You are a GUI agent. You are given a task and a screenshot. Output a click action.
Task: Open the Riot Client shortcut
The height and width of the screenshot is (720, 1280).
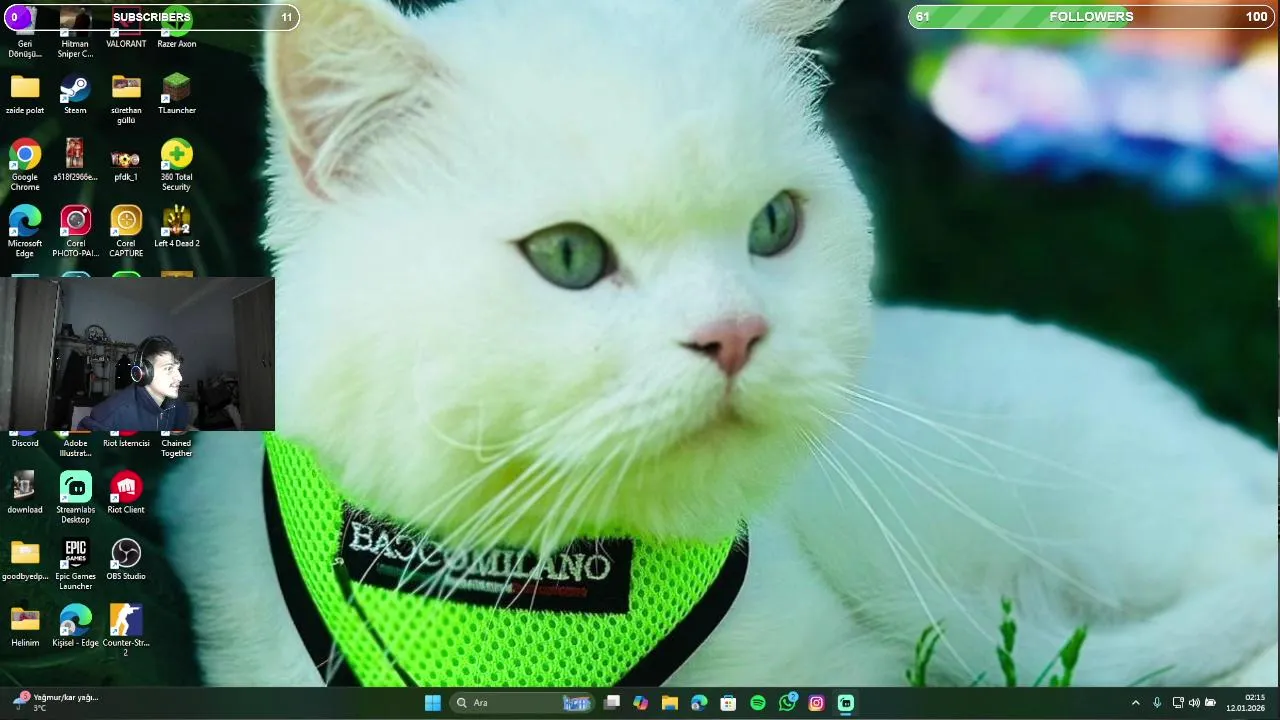pyautogui.click(x=126, y=493)
